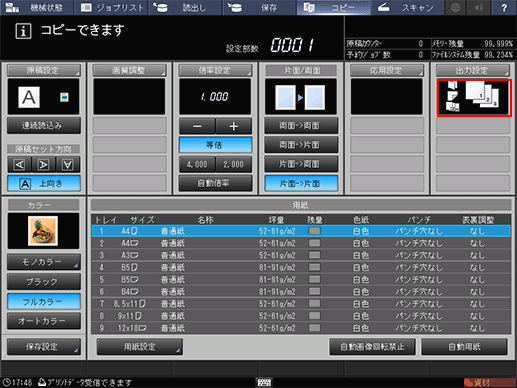Screen dimensions: 517x388
Task: Click tray 5 remaining amount indicator
Action: pos(314,279)
